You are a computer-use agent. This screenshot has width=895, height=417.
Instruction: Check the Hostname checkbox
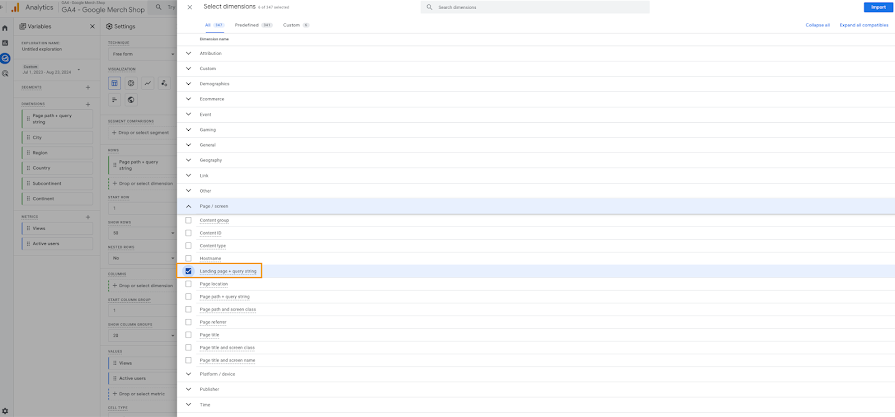point(188,258)
